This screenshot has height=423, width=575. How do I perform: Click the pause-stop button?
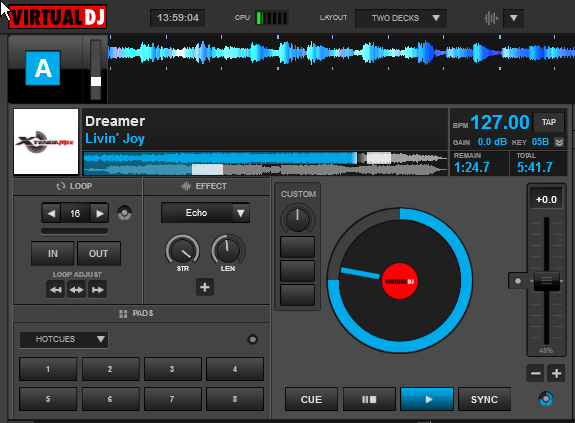pos(369,399)
